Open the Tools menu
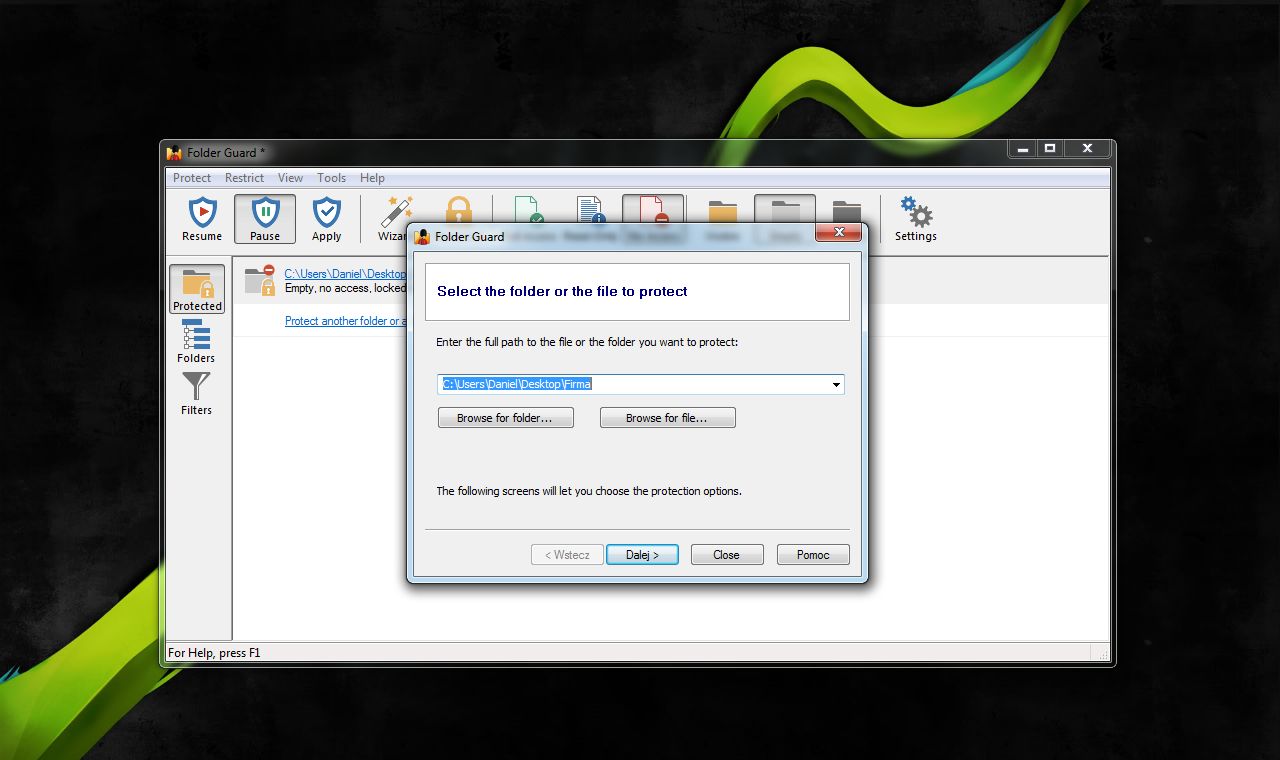Screen dimensions: 1280x760 331,178
